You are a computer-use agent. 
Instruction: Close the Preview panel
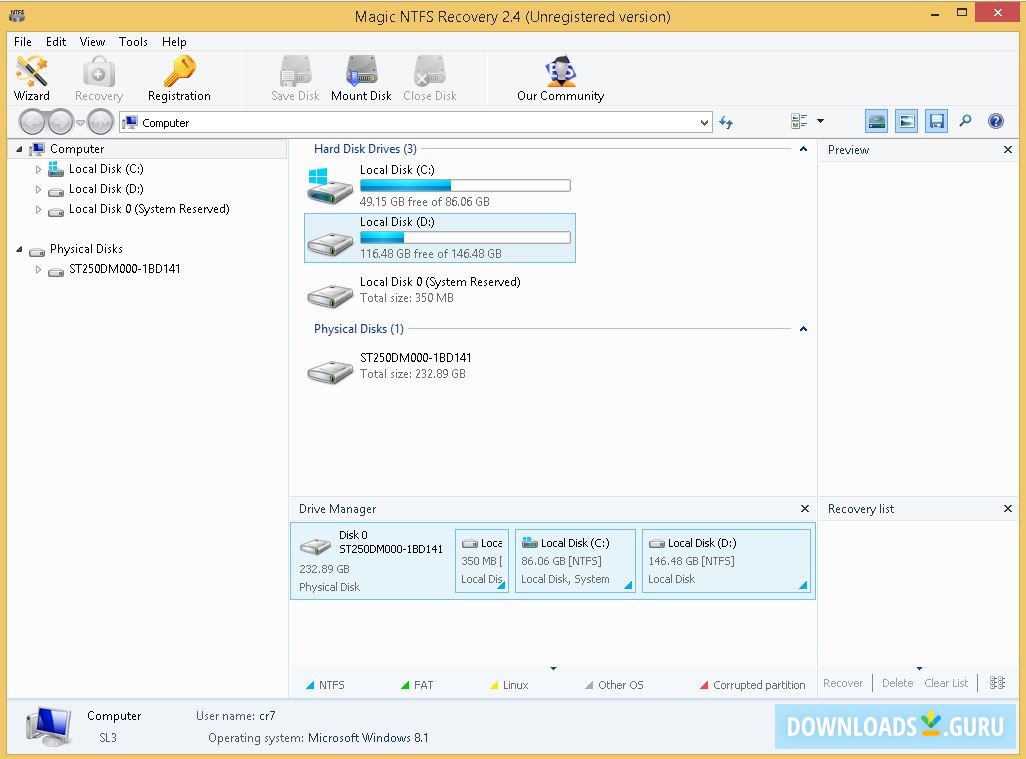click(x=1008, y=150)
